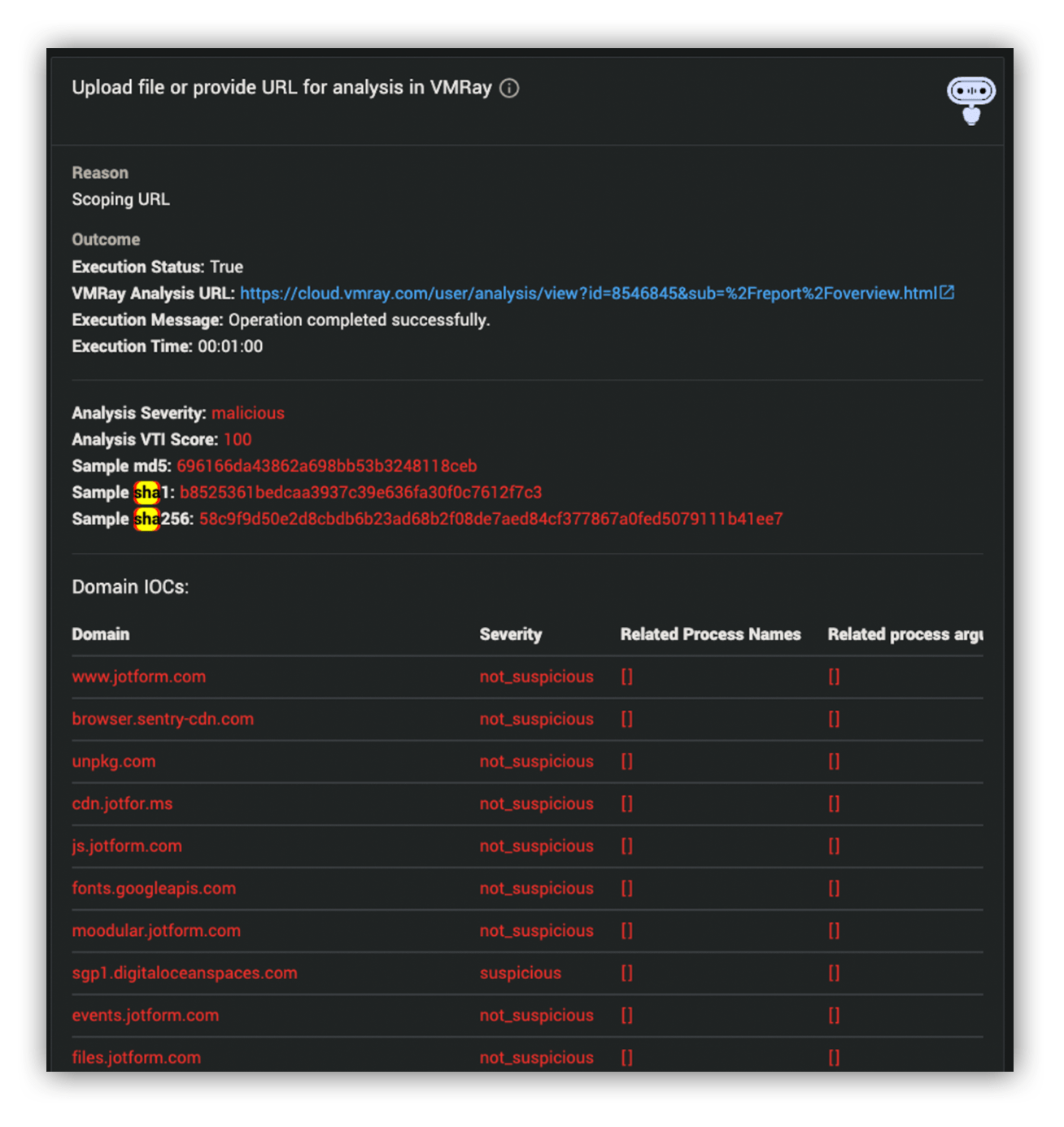
Task: Click the suspicious severity value
Action: tap(521, 973)
